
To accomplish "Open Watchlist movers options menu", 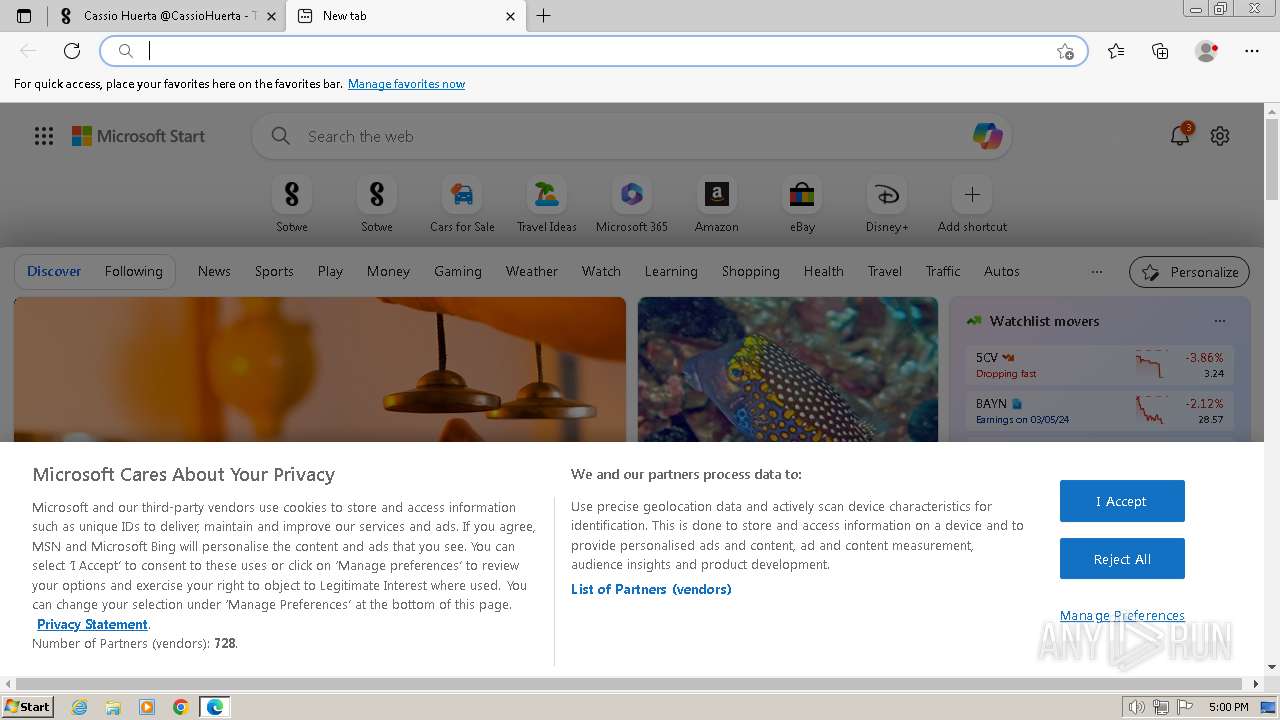I will pos(1220,321).
